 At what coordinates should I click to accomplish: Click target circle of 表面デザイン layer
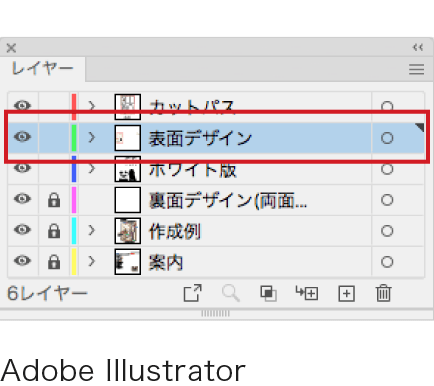(x=387, y=138)
